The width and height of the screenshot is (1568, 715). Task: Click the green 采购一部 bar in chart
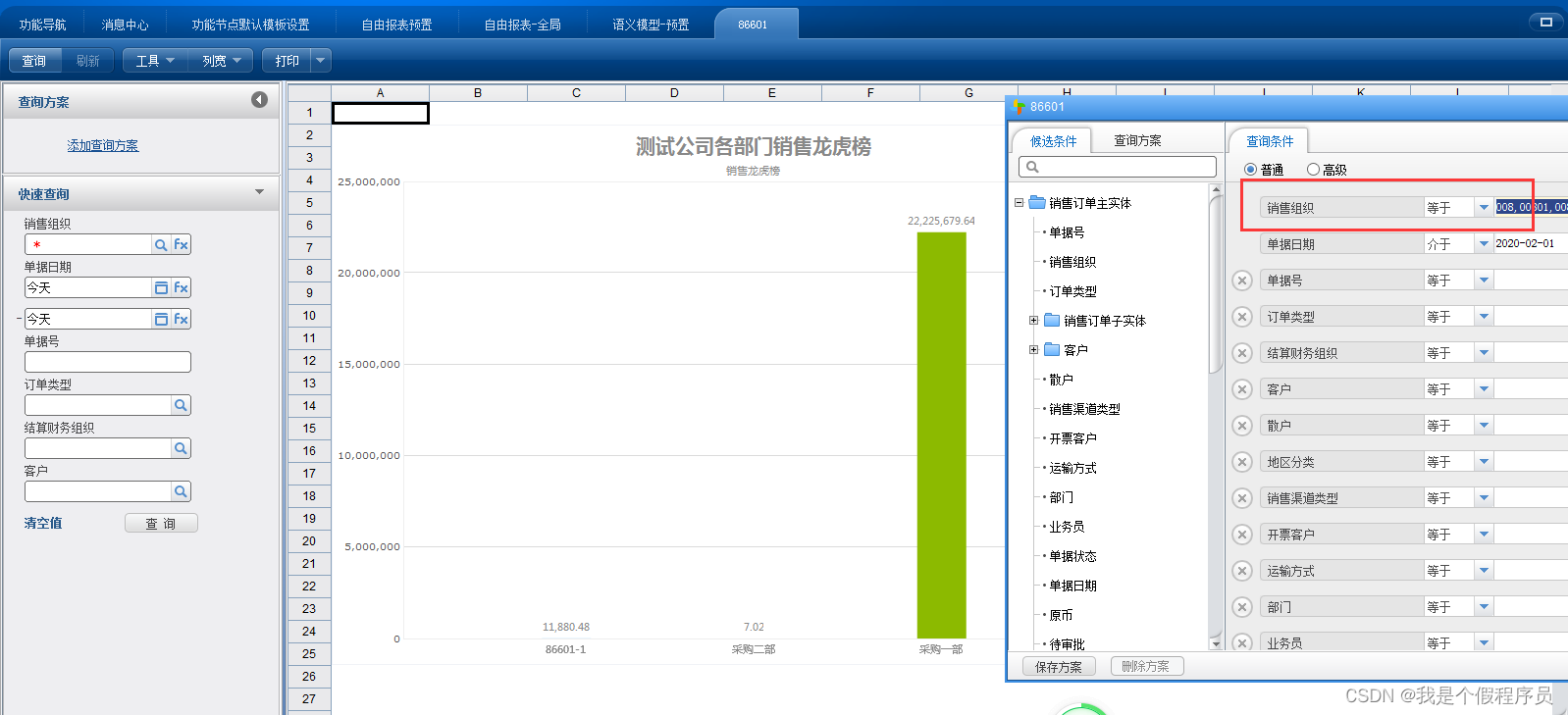[941, 435]
